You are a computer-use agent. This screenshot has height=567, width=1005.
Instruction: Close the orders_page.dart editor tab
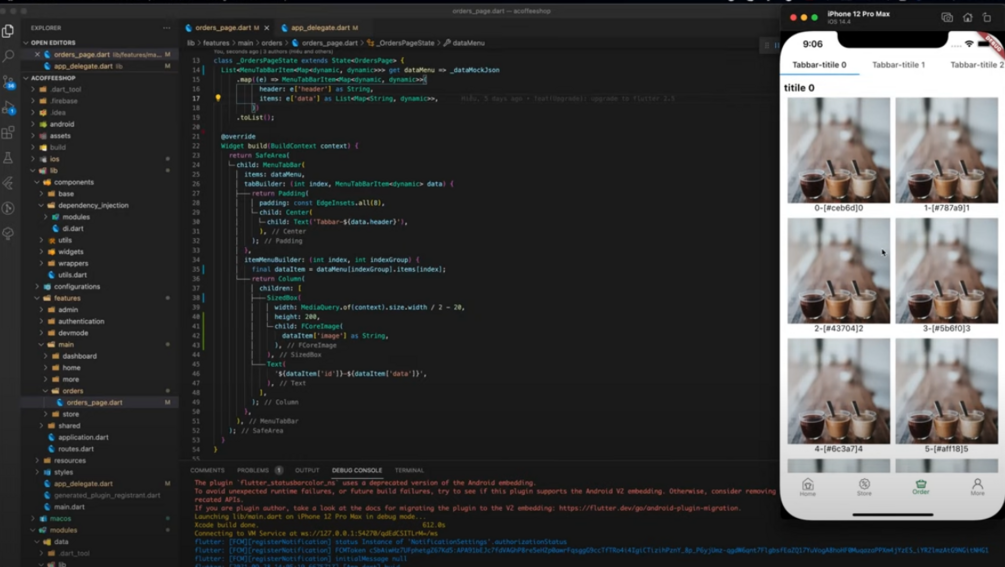pyautogui.click(x=267, y=28)
